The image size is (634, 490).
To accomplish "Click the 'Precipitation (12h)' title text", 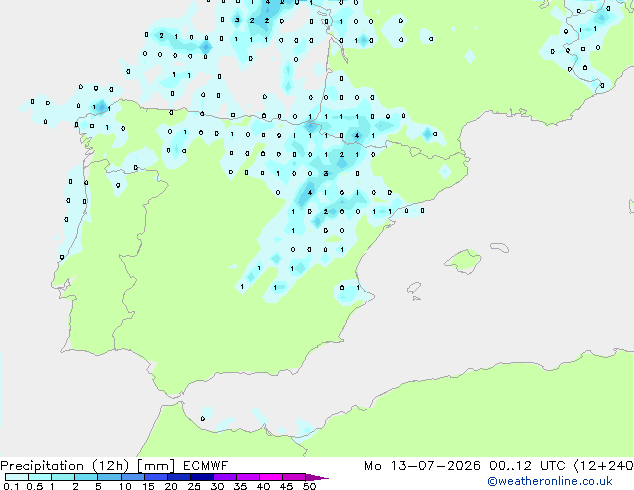I will [x=65, y=466].
